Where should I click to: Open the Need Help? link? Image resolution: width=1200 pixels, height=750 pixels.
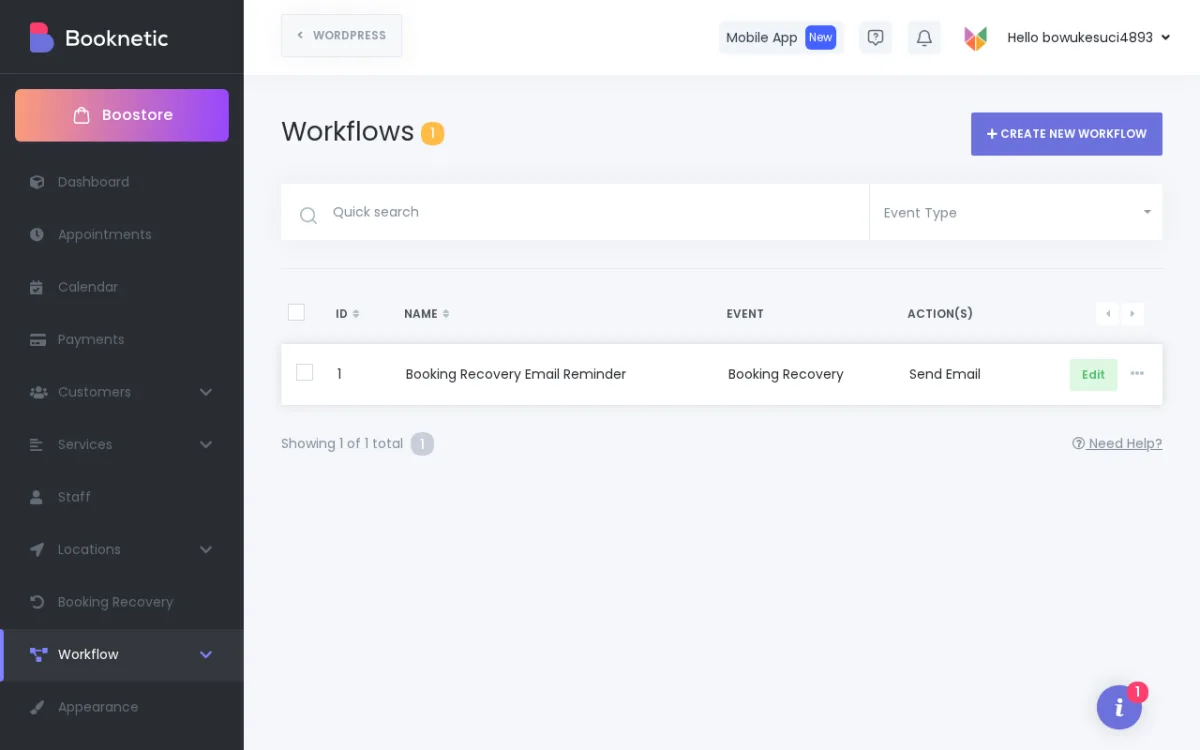pyautogui.click(x=1117, y=444)
